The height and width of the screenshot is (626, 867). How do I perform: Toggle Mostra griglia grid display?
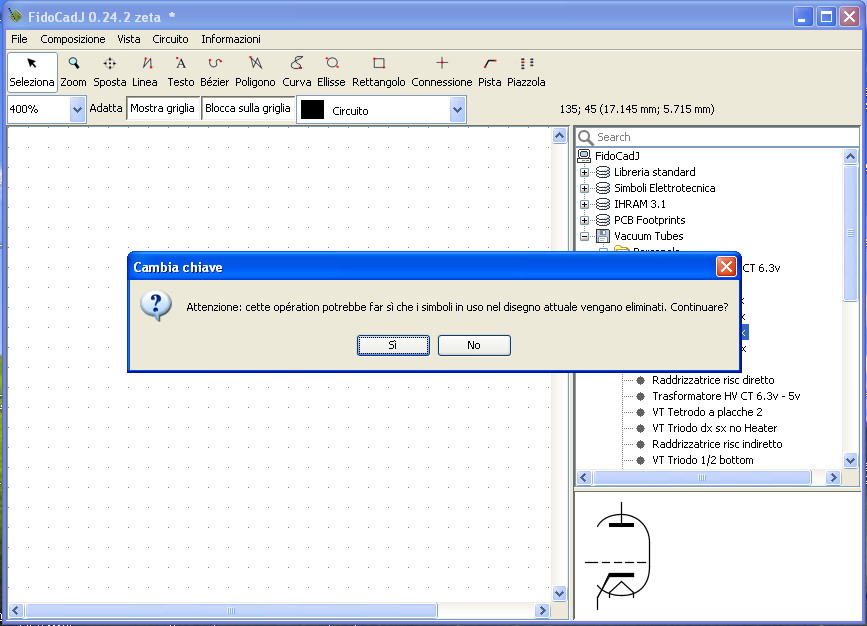pos(162,108)
